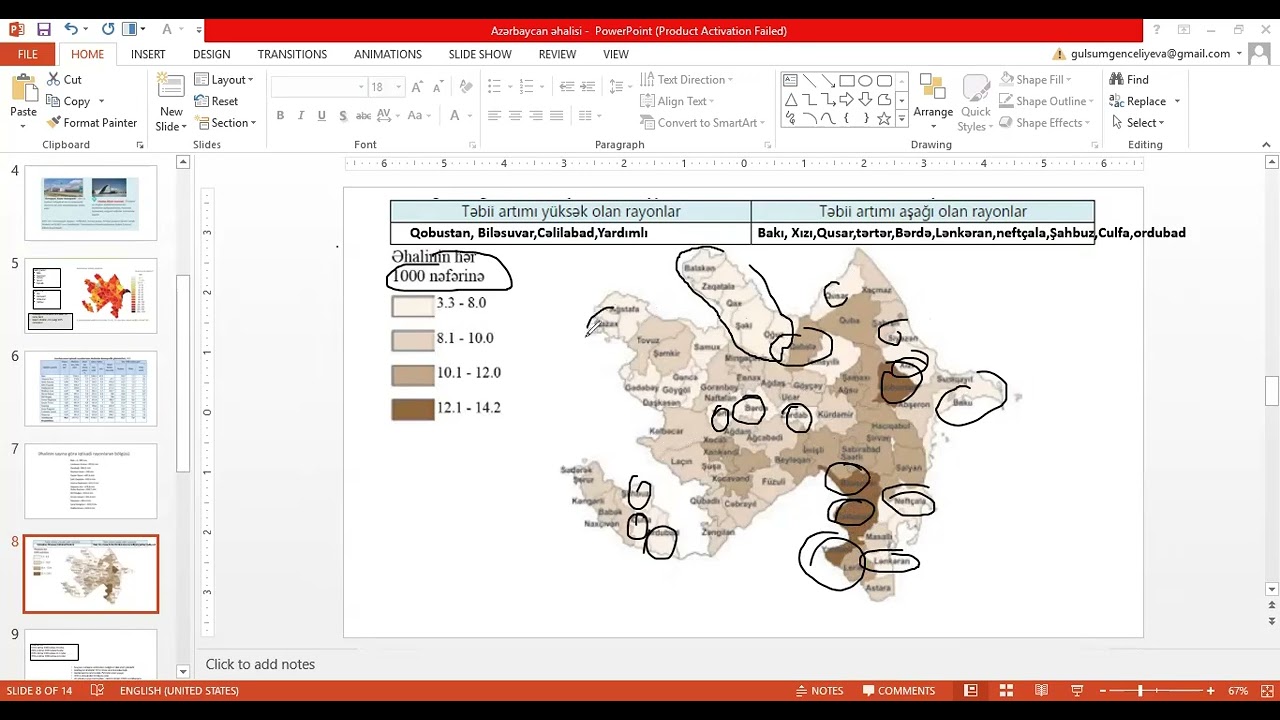
Task: Click the account email gulsumgenceliyeva@gmail.com
Action: coord(1149,54)
